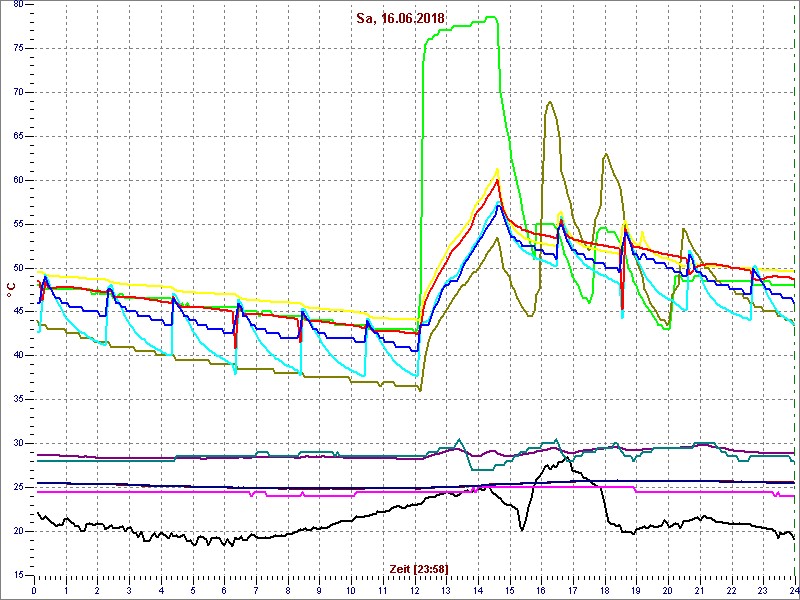Click hour 6 on the time axis

pos(224,590)
